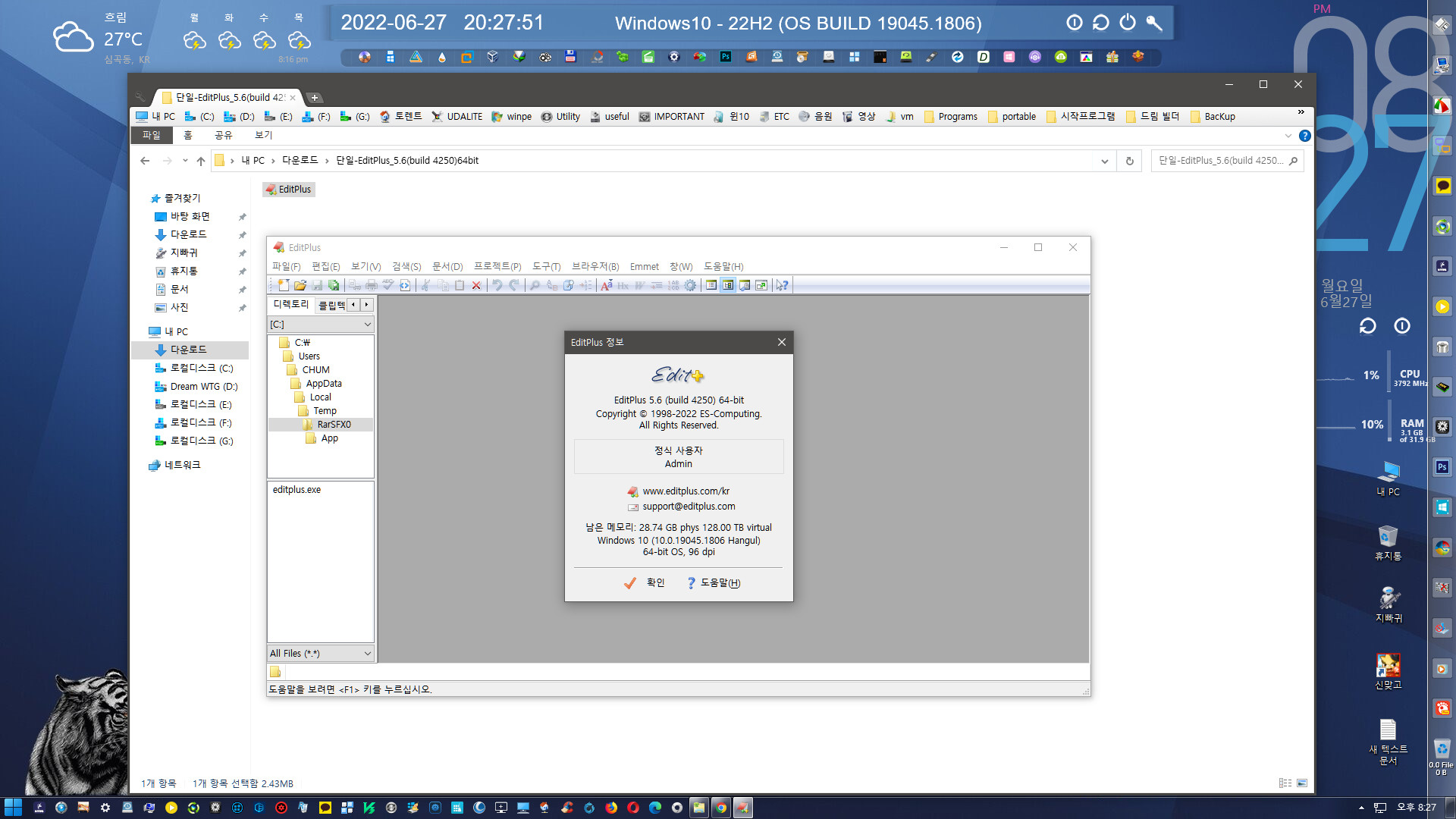The image size is (1456, 819).
Task: Click the Go to Line icon
Action: pos(585,285)
